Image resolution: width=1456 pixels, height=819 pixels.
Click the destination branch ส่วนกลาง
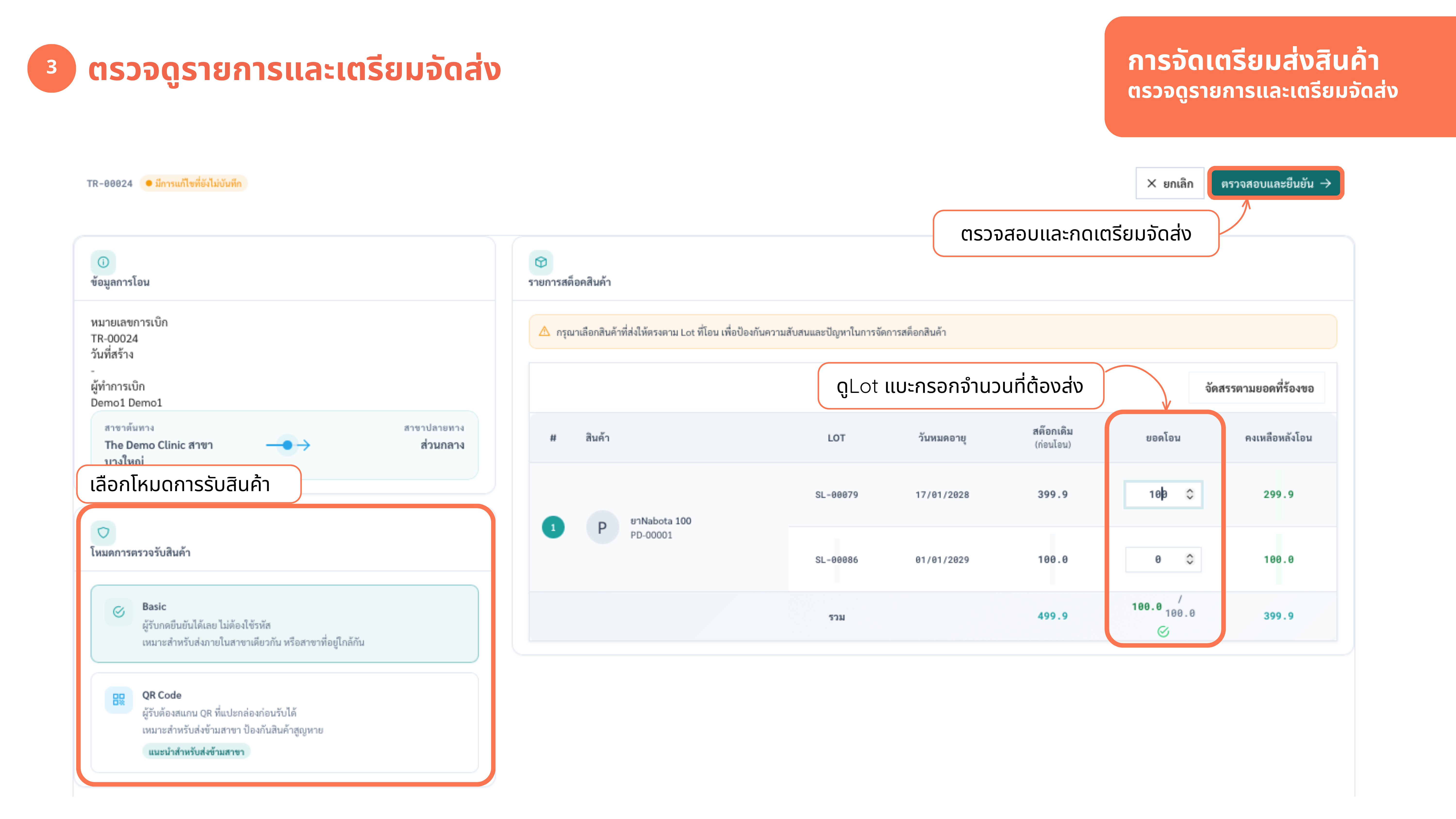point(443,445)
